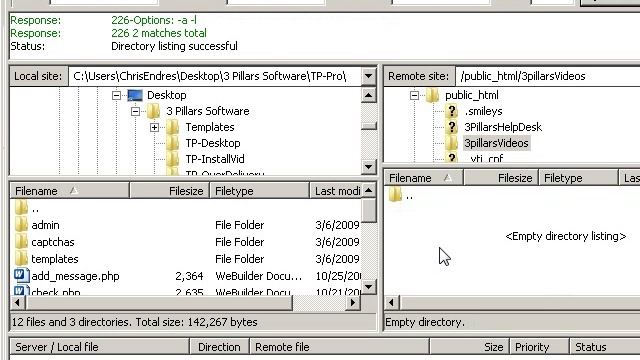The image size is (640, 360).
Task: Click remote file list scroll left arrow
Action: click(x=391, y=302)
